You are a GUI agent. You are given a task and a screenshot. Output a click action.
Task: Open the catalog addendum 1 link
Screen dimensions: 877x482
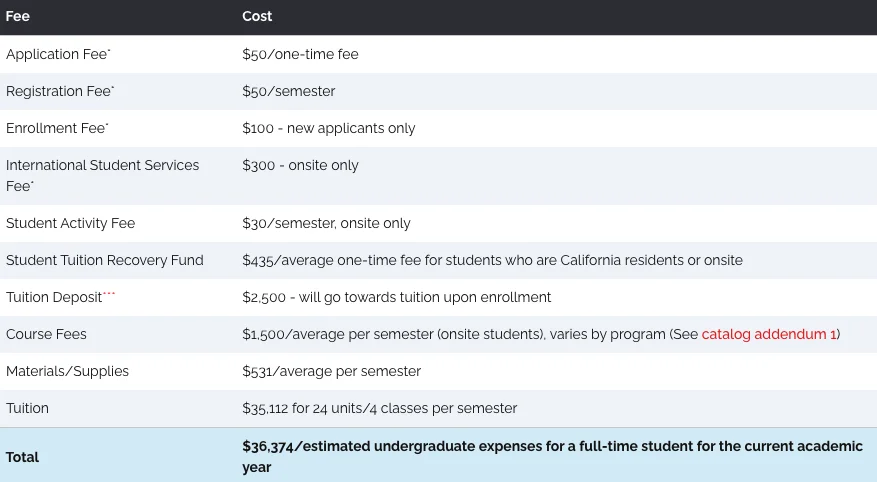(x=768, y=334)
